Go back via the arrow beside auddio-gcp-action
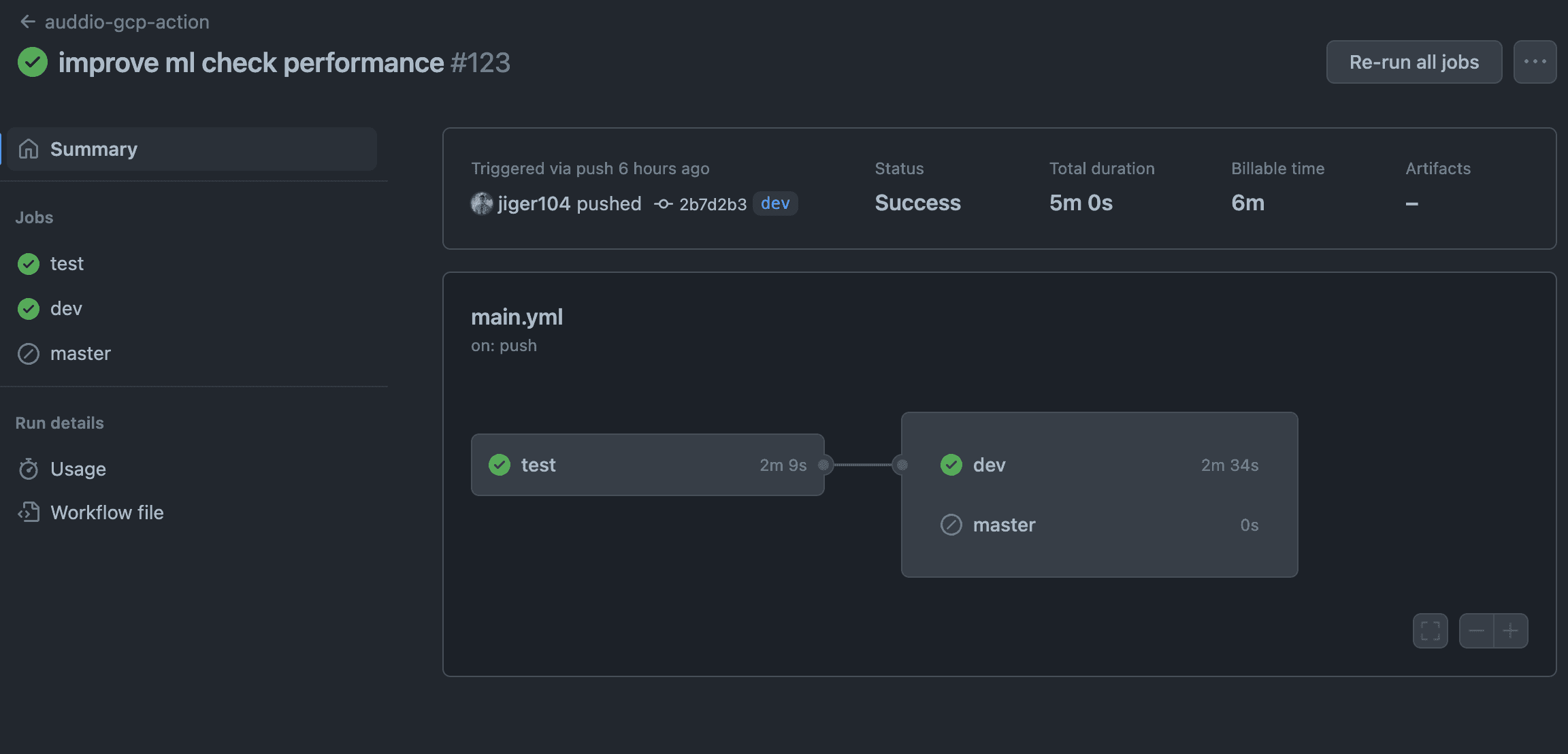This screenshot has height=754, width=1568. (27, 22)
